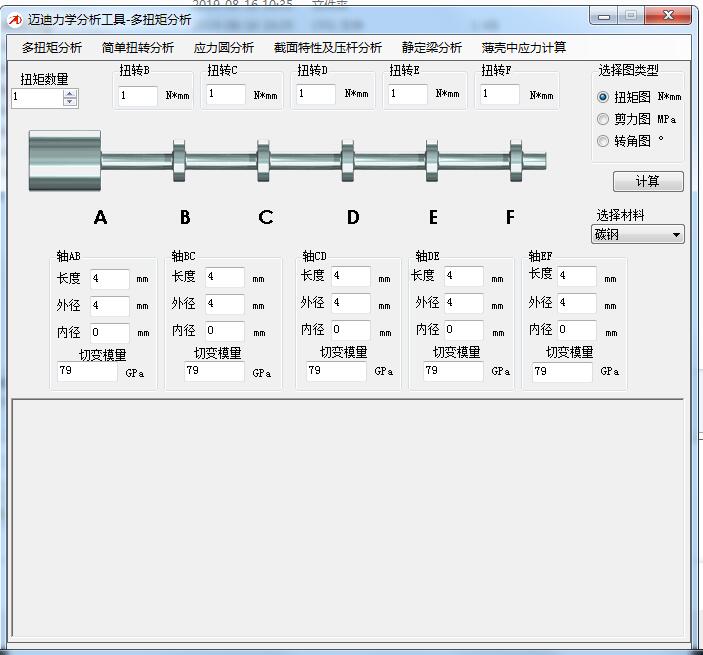This screenshot has height=655, width=703.
Task: Edit the 轴CD 外径 field
Action: [351, 304]
